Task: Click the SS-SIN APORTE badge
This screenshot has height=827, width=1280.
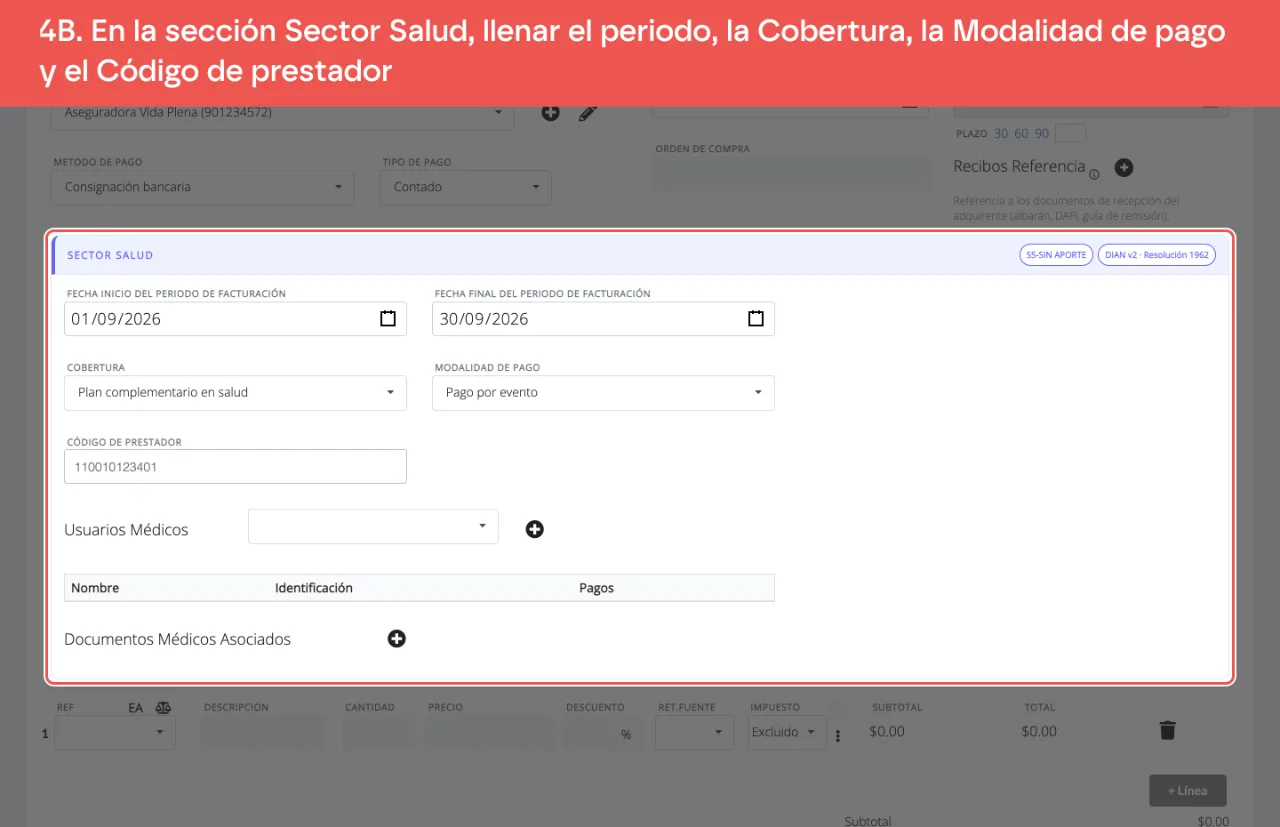Action: point(1056,255)
